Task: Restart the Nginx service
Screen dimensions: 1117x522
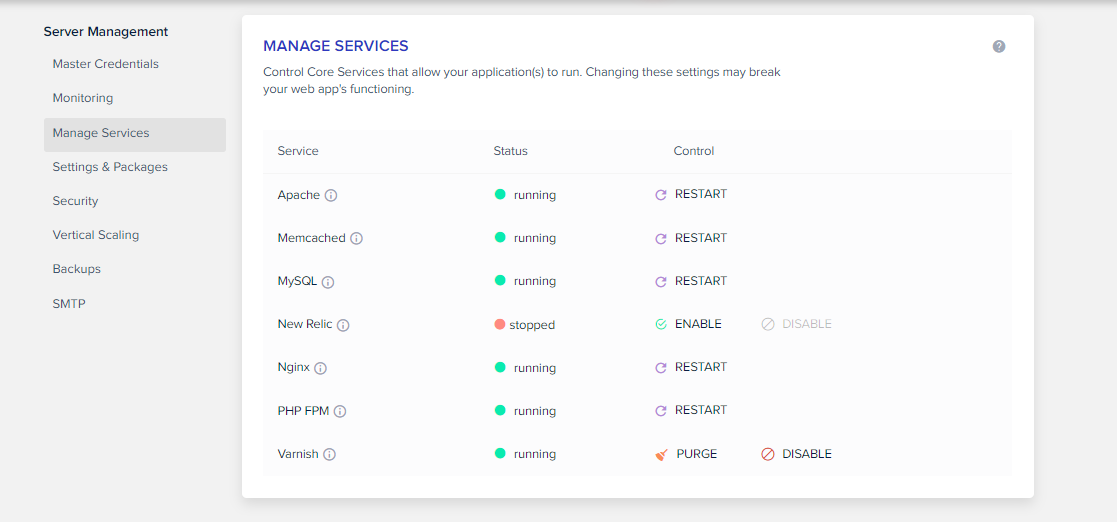Action: [691, 367]
